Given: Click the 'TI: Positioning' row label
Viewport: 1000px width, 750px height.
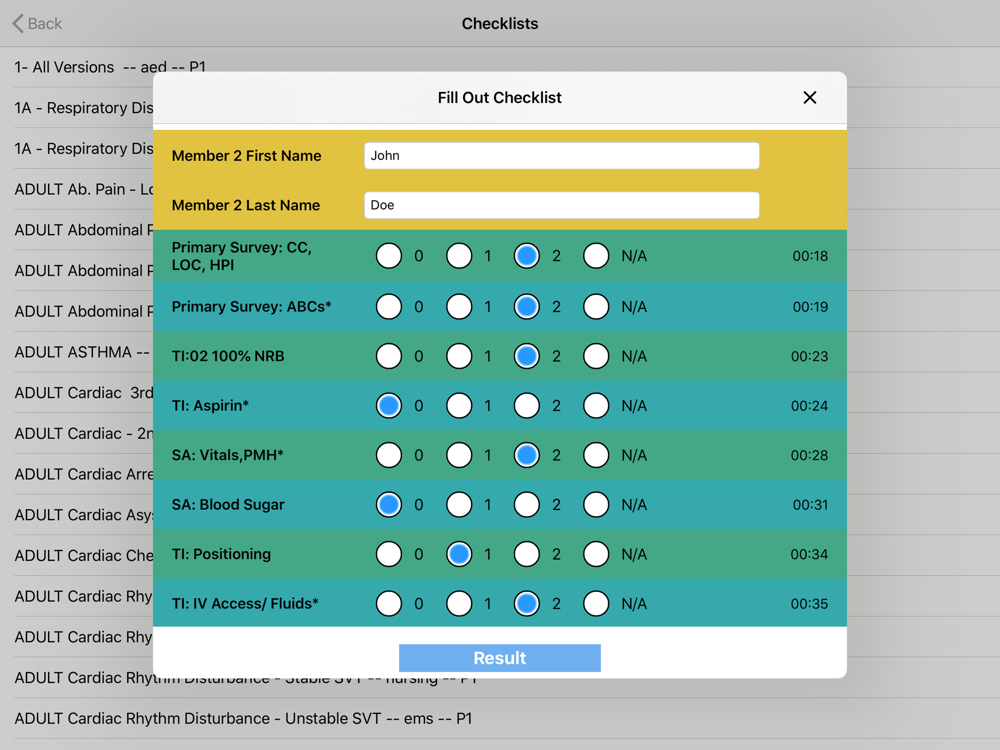Looking at the screenshot, I should (x=221, y=554).
